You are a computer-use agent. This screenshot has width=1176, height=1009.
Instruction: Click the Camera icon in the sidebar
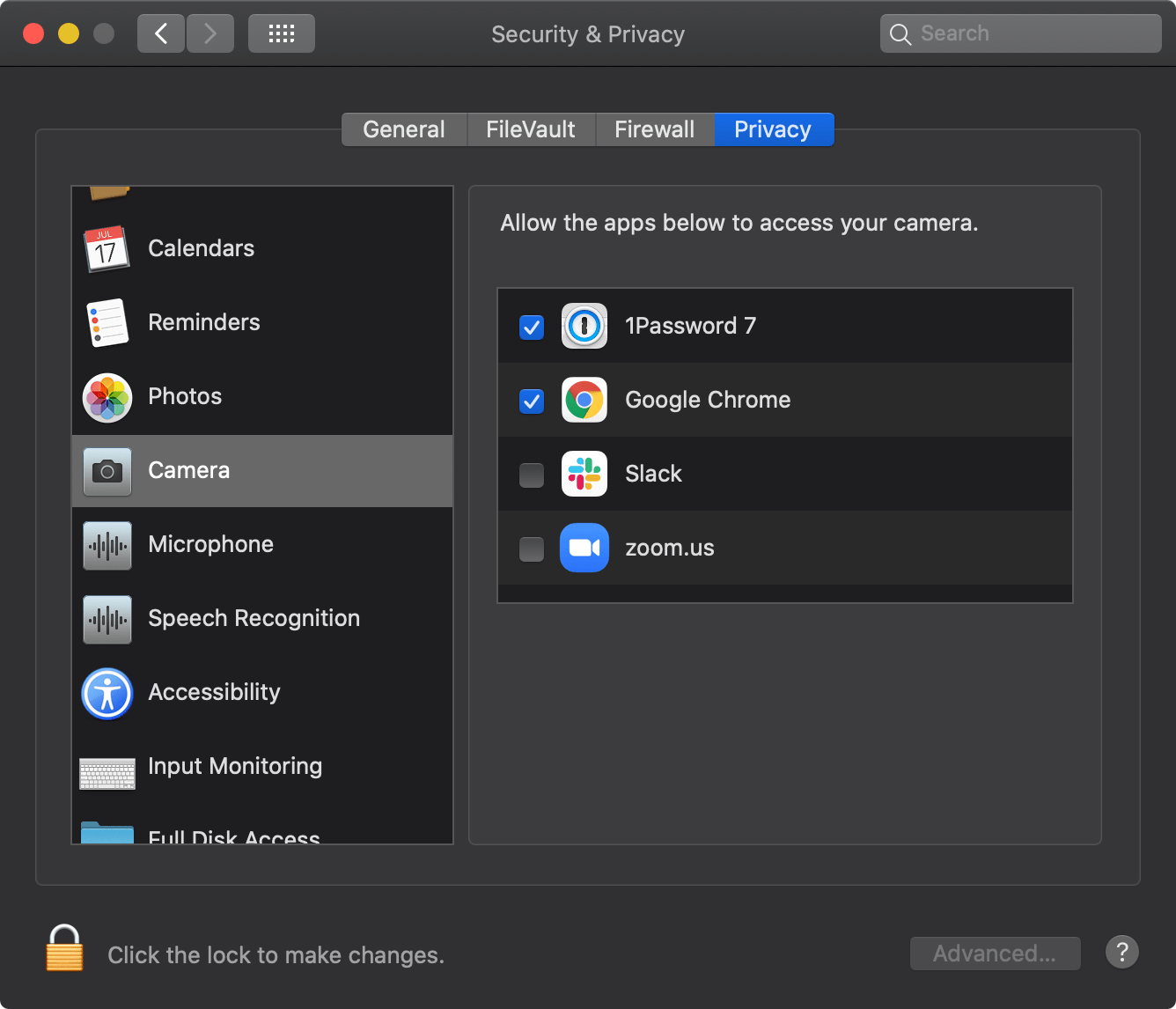pyautogui.click(x=107, y=471)
